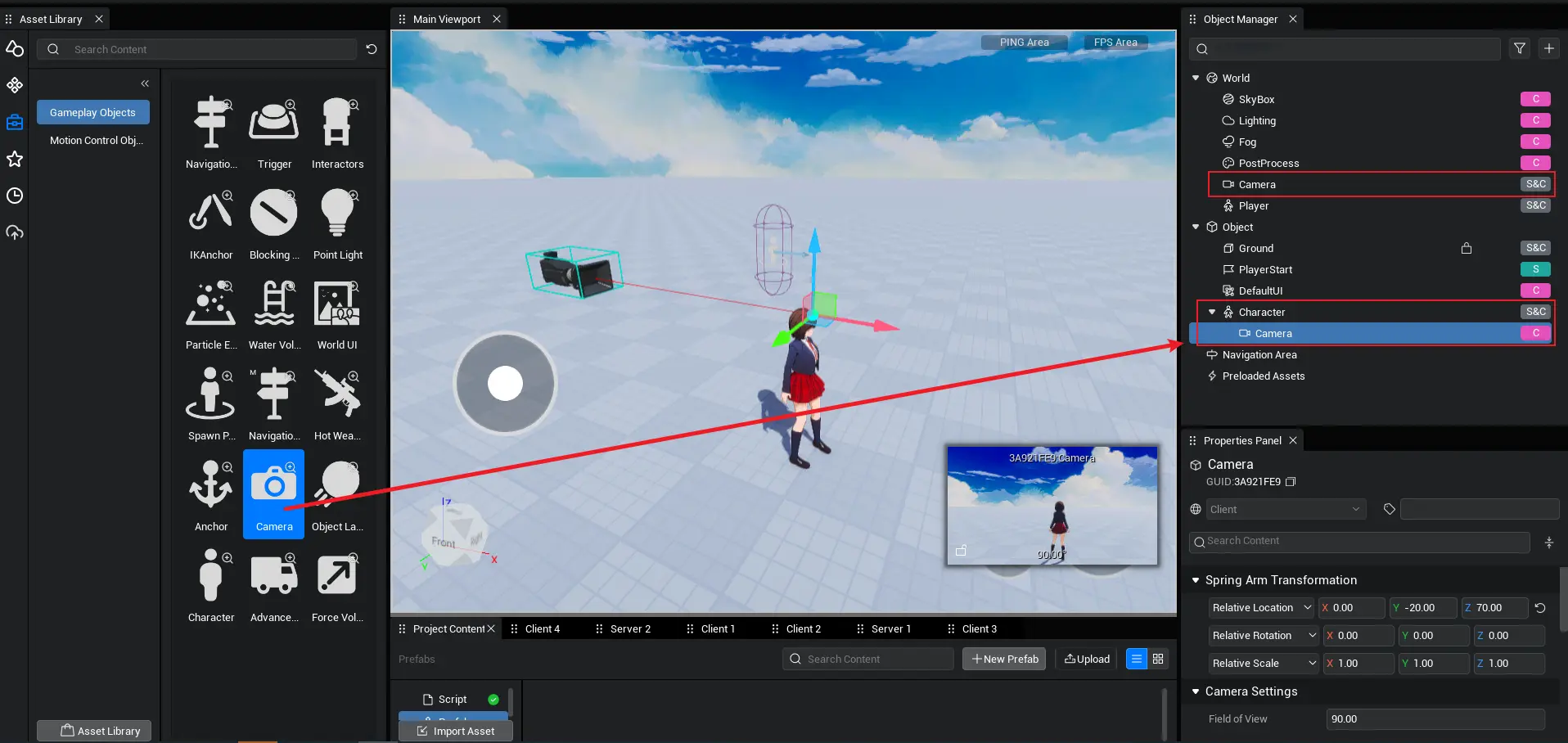Choose the Blocking volume object

(x=274, y=223)
